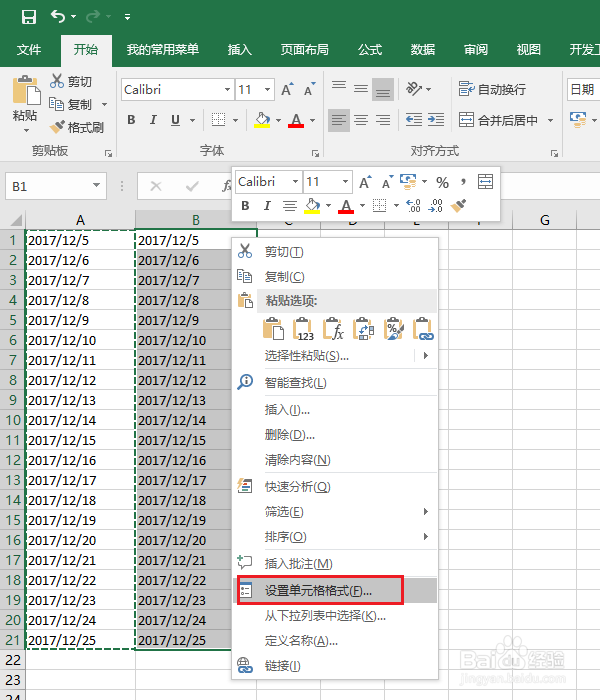The image size is (600, 700).
Task: Choose 智能查找(L) from context menu
Action: [335, 383]
